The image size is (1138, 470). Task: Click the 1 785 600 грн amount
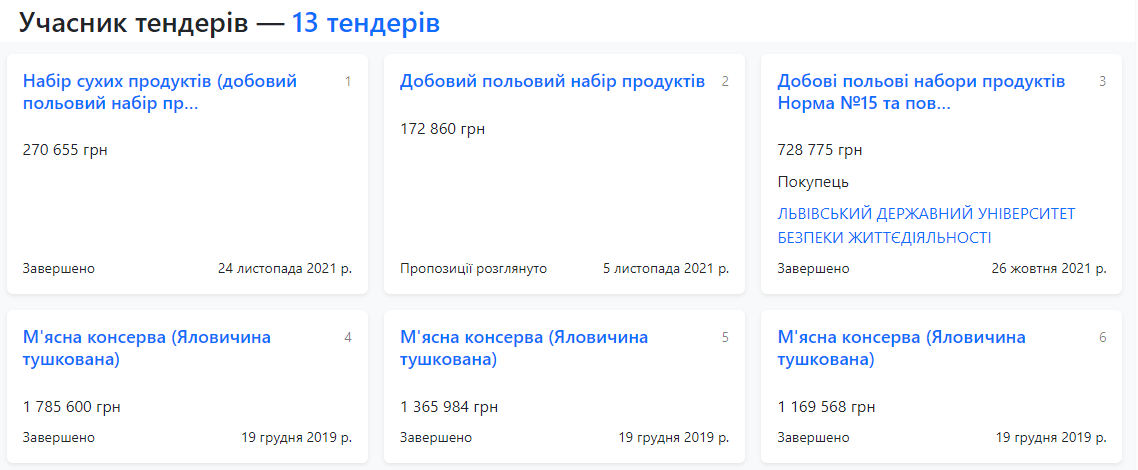(72, 407)
